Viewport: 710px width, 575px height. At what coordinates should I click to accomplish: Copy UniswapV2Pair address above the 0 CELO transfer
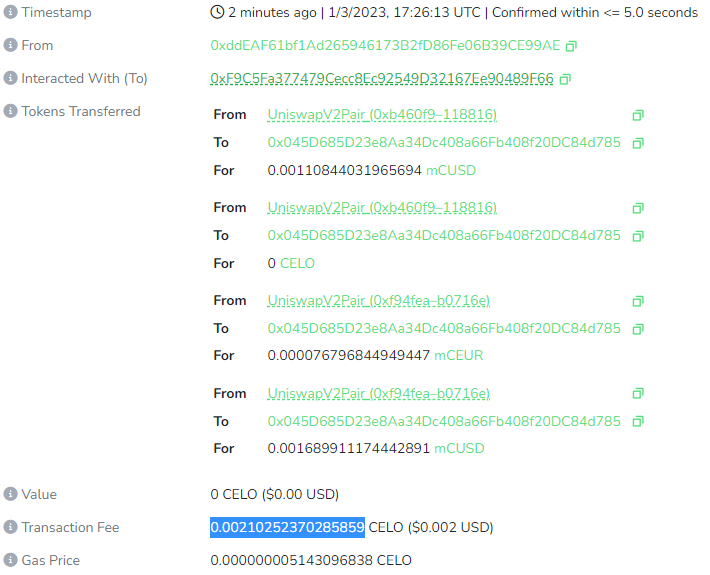point(638,208)
